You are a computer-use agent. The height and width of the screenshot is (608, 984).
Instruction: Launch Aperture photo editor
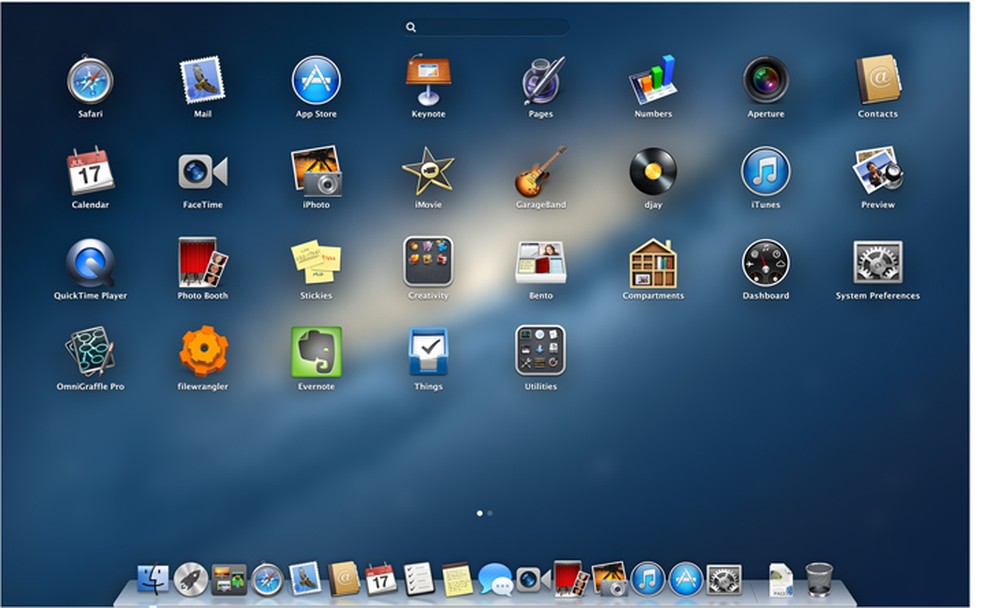(765, 81)
